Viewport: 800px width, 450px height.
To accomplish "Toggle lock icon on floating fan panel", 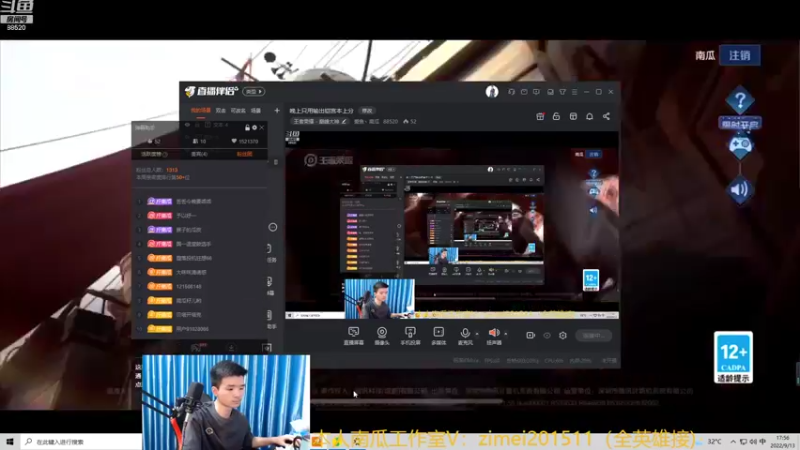I will (247, 128).
